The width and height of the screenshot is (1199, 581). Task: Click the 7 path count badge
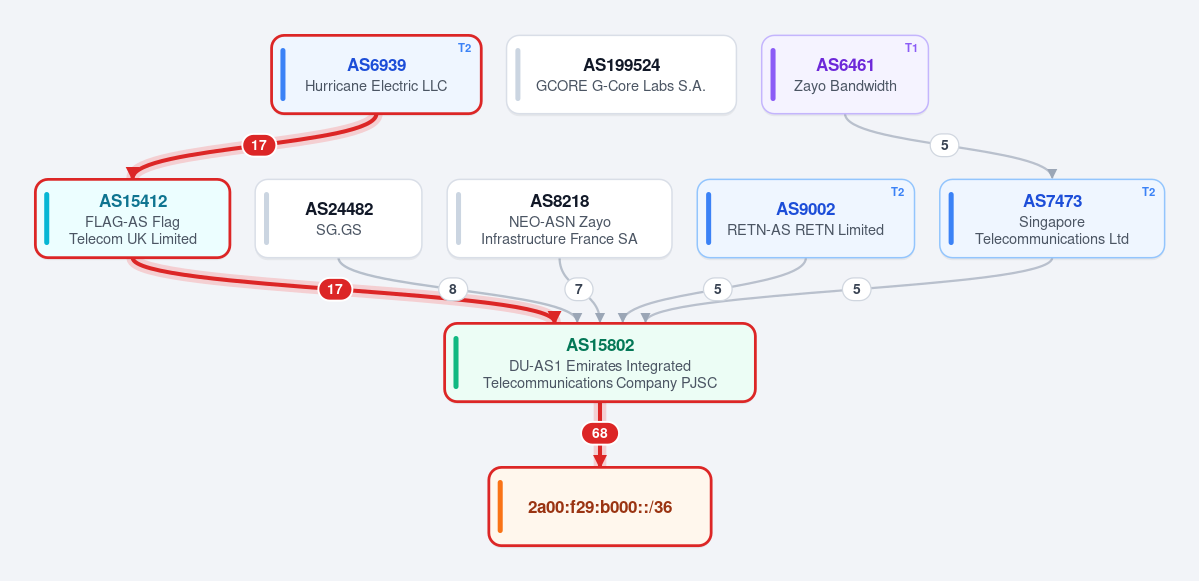click(579, 289)
